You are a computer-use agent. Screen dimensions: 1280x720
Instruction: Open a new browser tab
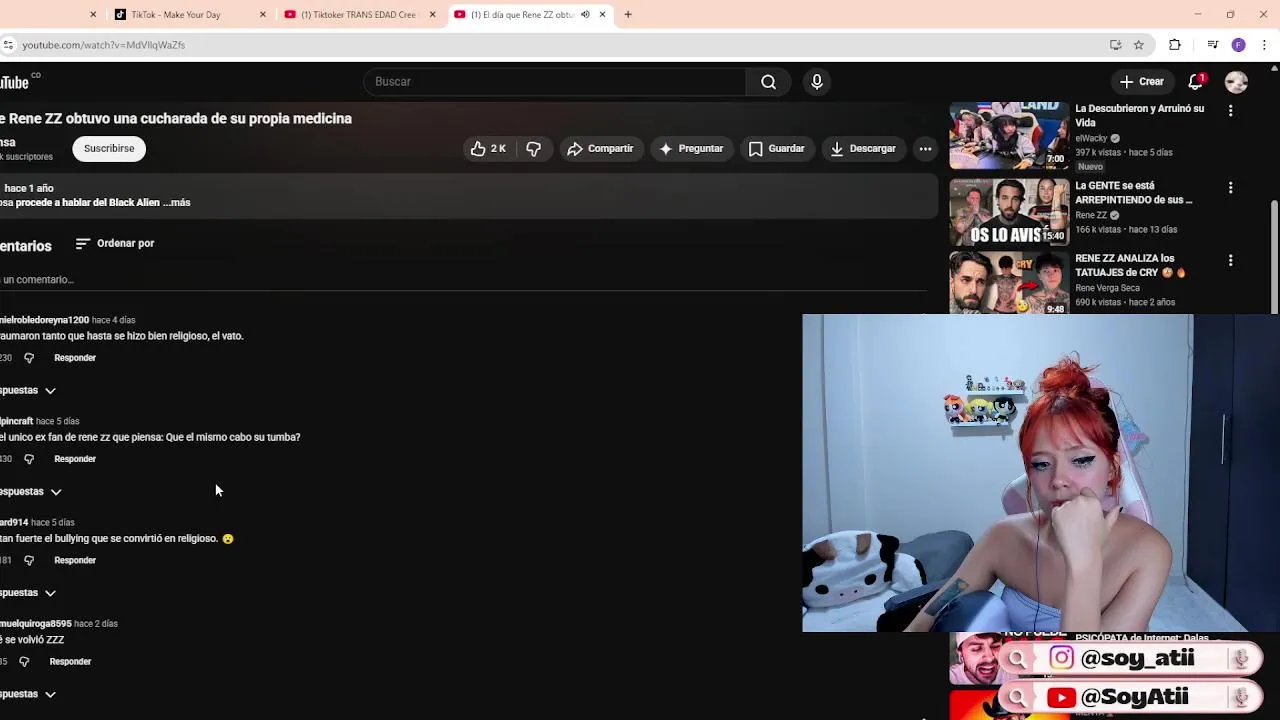[628, 14]
